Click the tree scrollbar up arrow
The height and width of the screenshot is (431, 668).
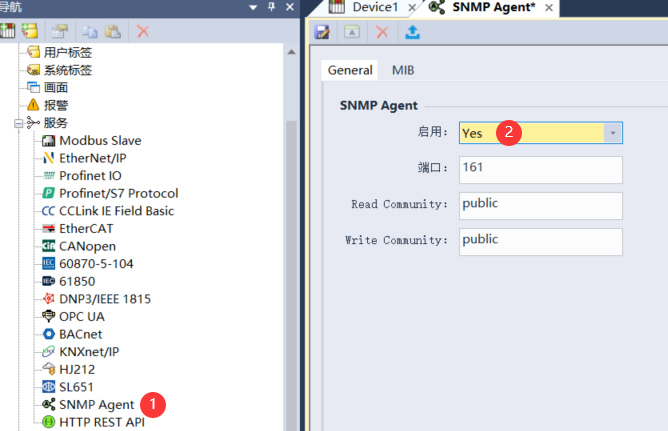coord(291,52)
